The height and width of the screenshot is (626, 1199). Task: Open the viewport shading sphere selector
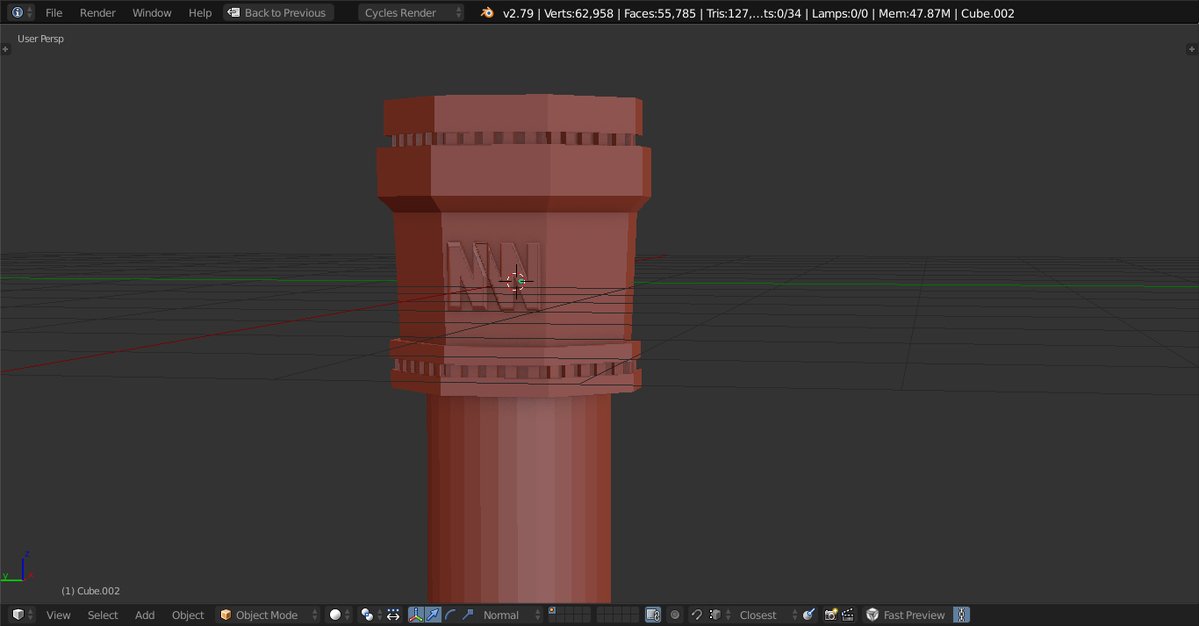(x=340, y=615)
